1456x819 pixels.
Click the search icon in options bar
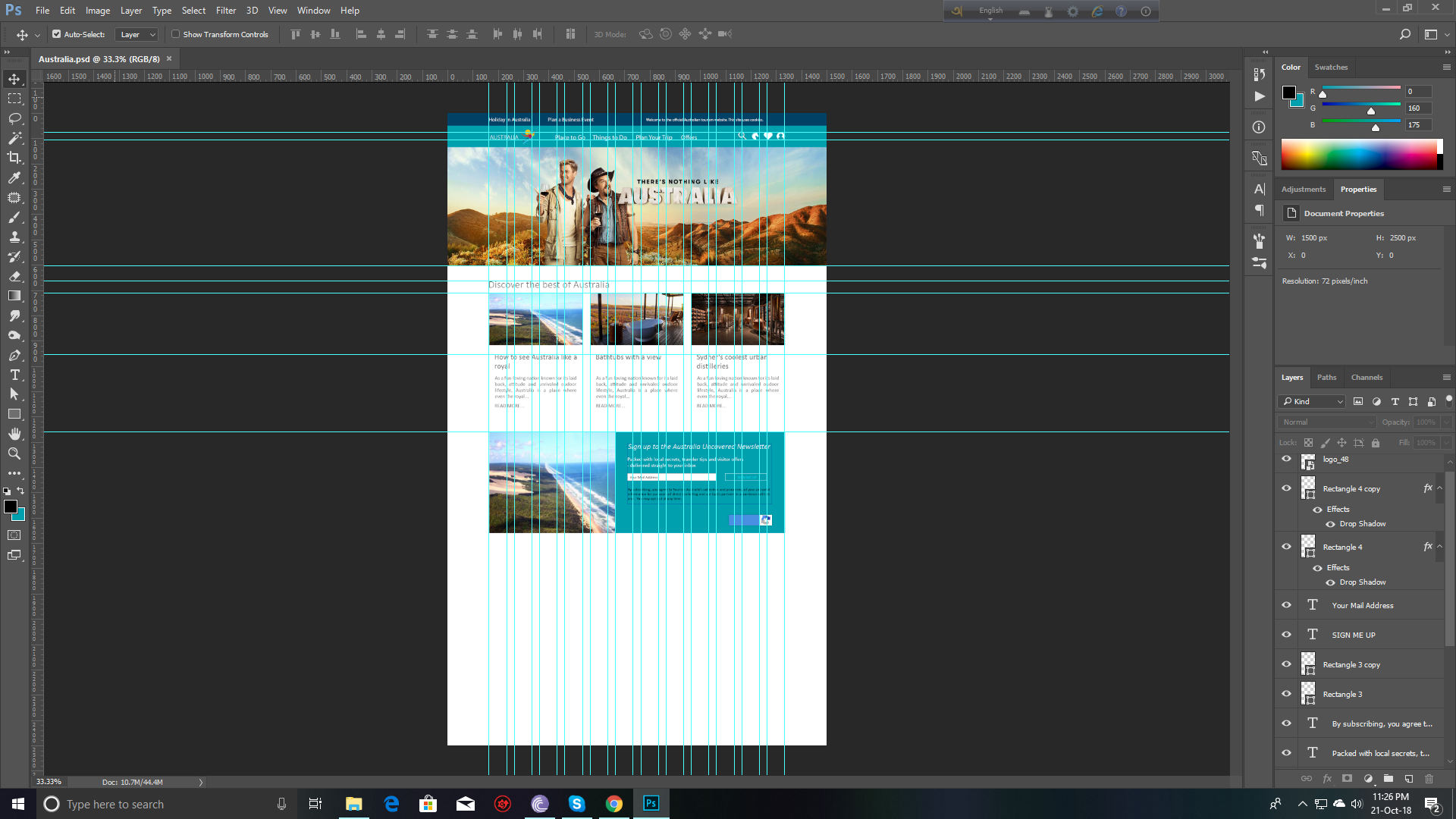click(1404, 34)
